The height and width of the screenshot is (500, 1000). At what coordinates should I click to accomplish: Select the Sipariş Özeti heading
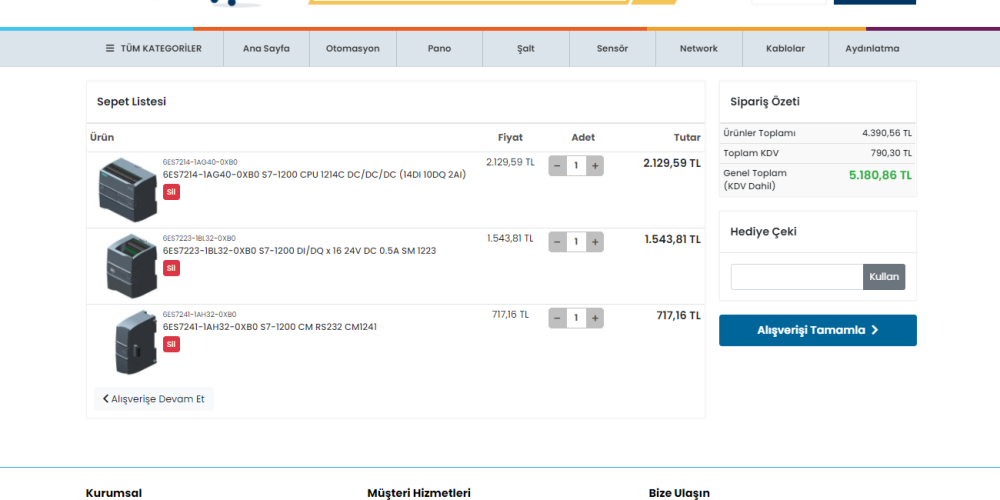[765, 101]
